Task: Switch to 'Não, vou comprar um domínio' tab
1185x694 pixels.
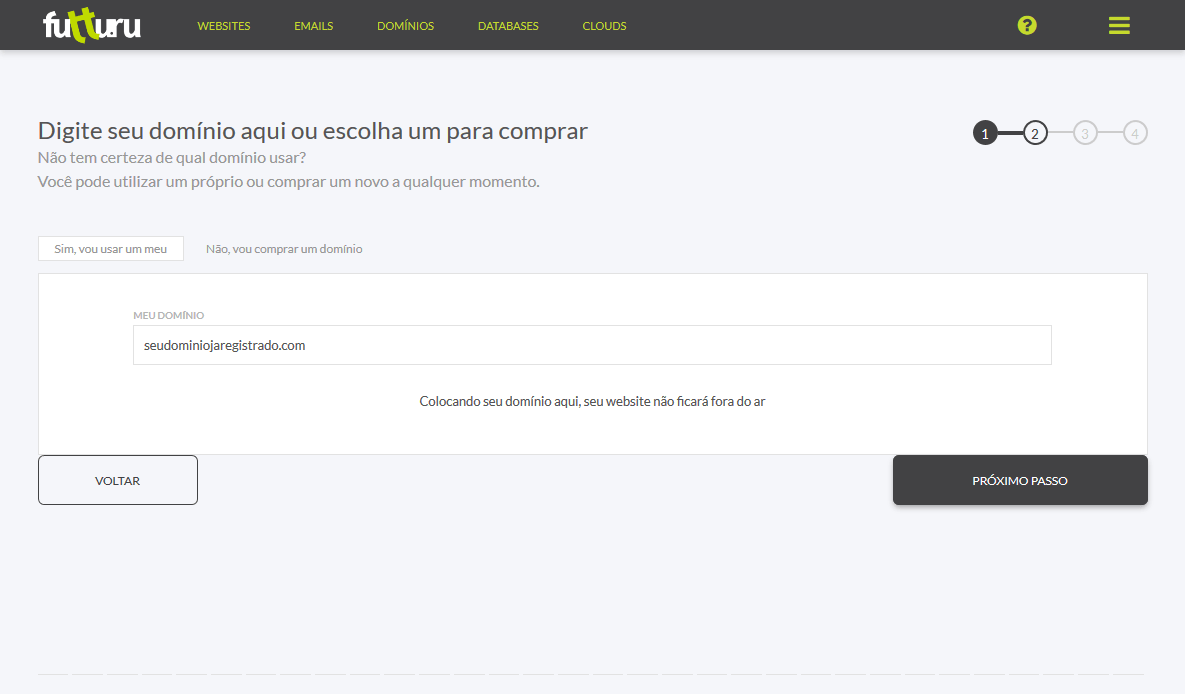Action: coord(284,249)
